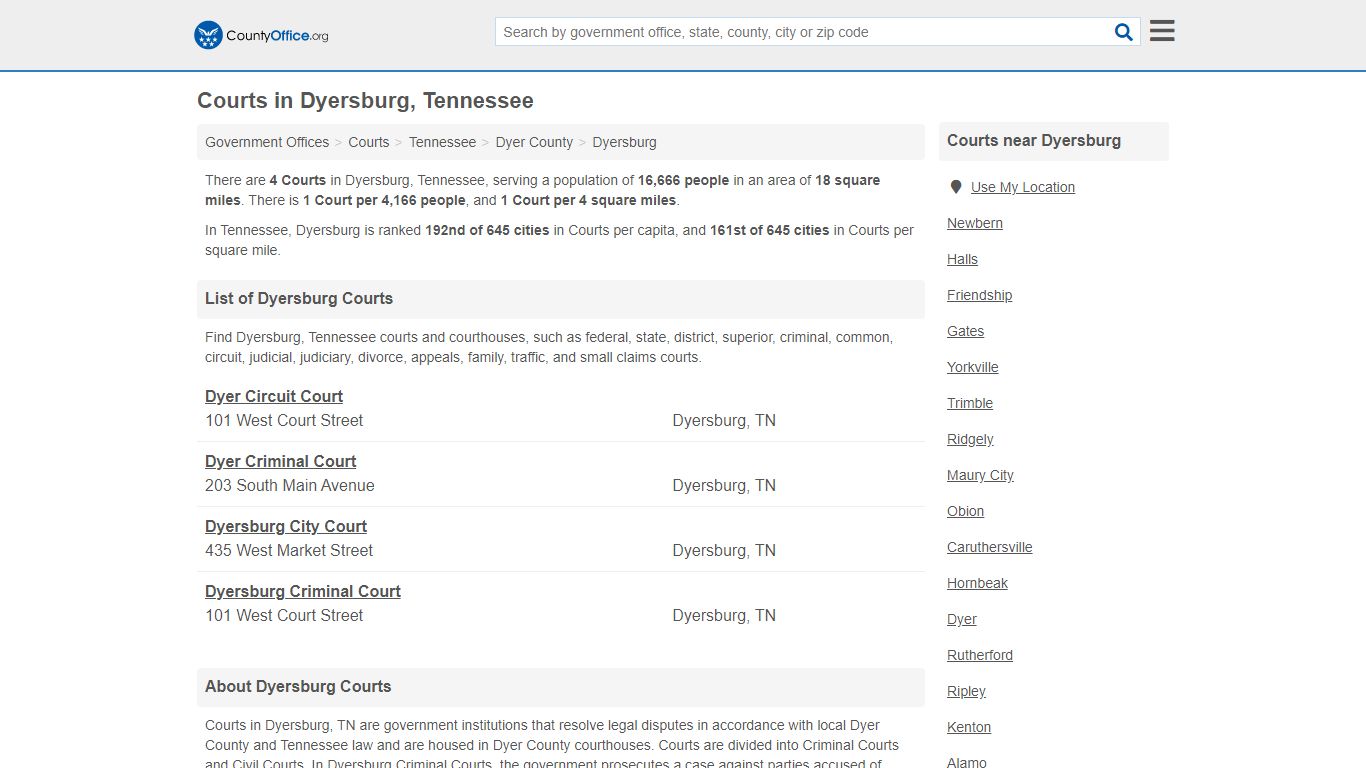View courts near Kenton
This screenshot has height=768, width=1366.
tap(969, 727)
